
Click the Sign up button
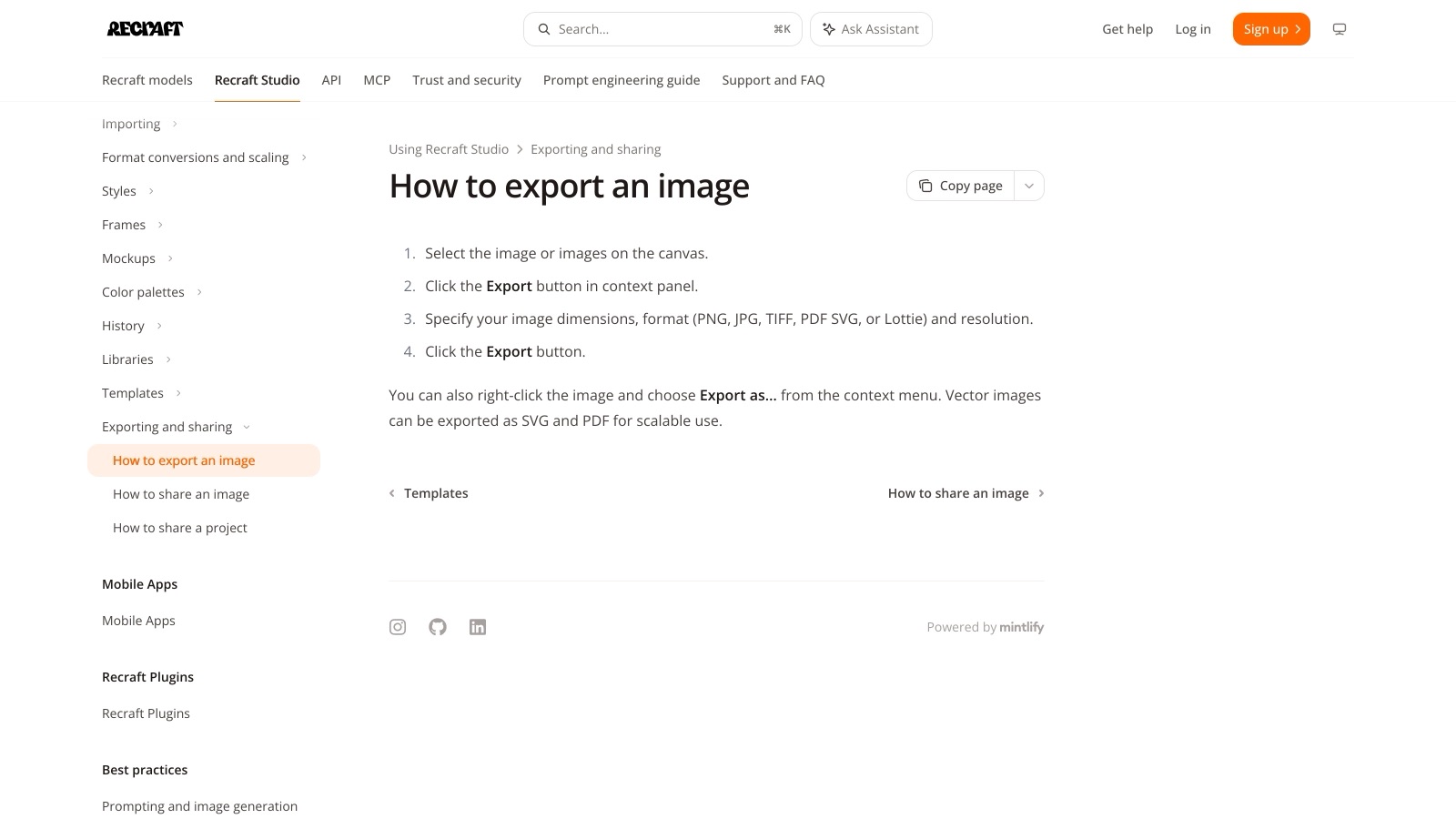click(x=1271, y=29)
